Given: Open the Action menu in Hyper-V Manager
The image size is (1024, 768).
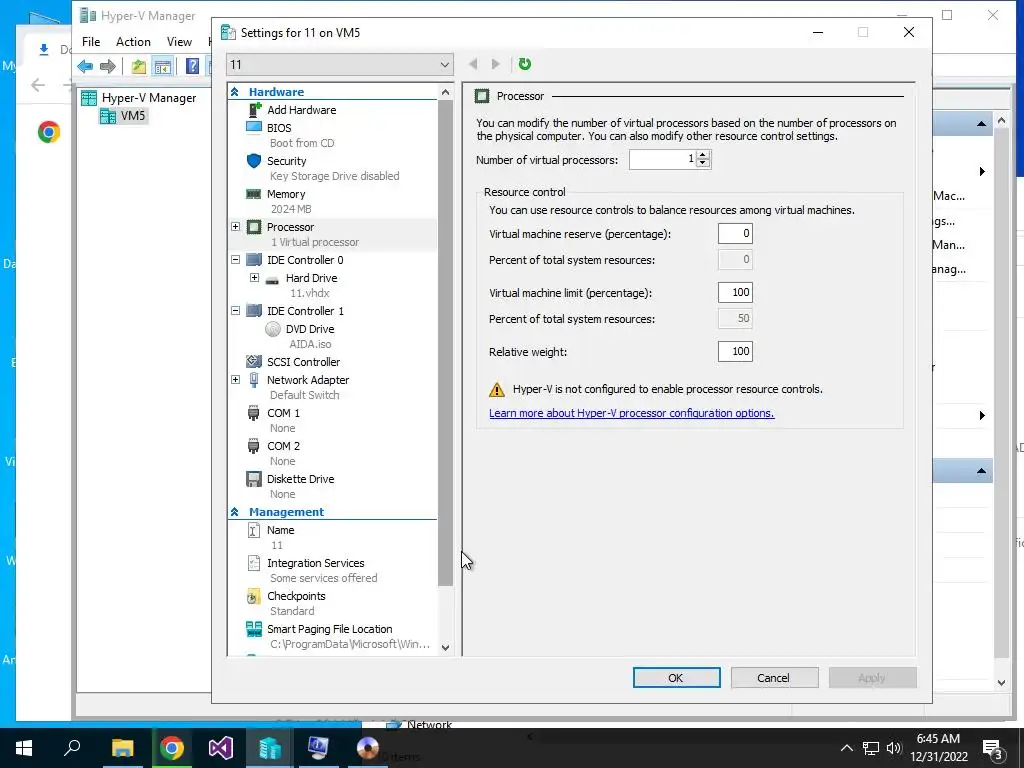Looking at the screenshot, I should click(133, 42).
